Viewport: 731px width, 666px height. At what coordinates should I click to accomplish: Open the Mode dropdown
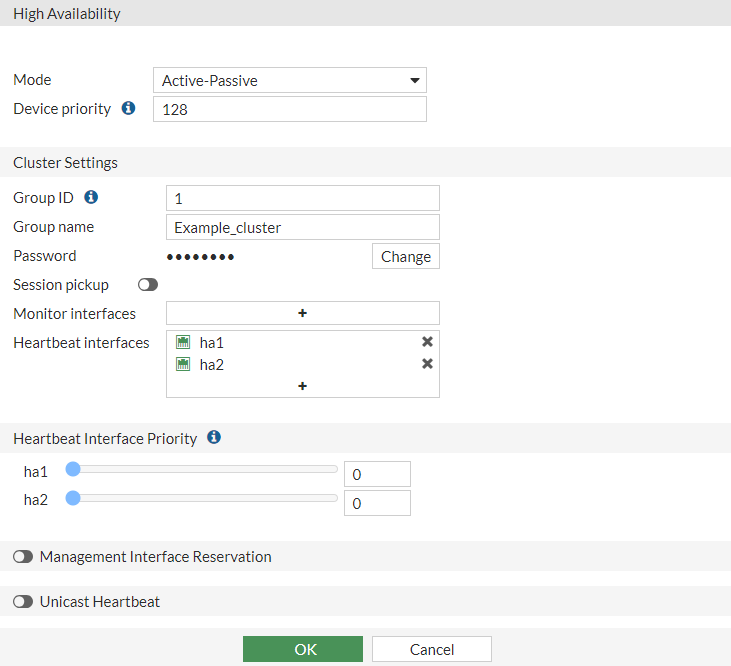pos(290,80)
